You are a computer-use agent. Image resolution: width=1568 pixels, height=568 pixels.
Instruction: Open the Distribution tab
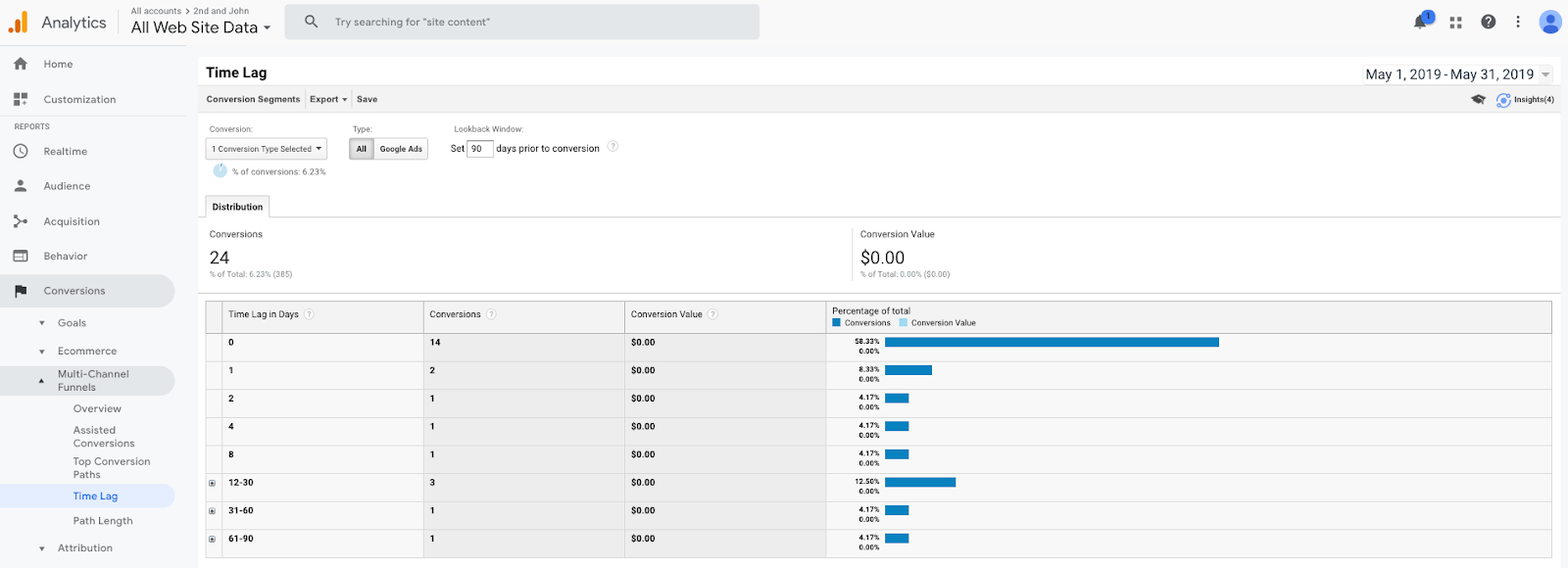coord(237,207)
